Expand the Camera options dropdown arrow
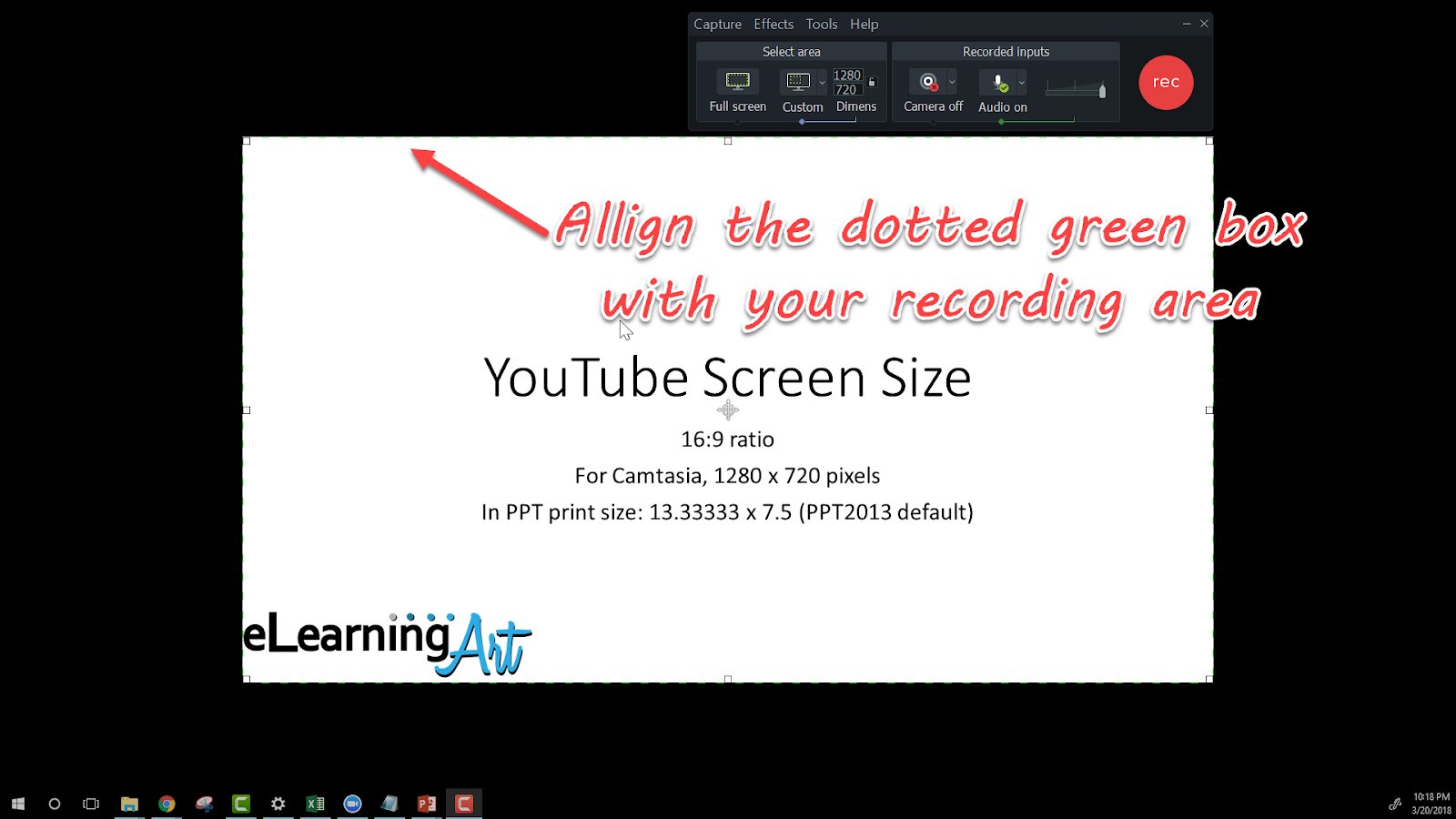This screenshot has width=1456, height=819. click(x=952, y=82)
